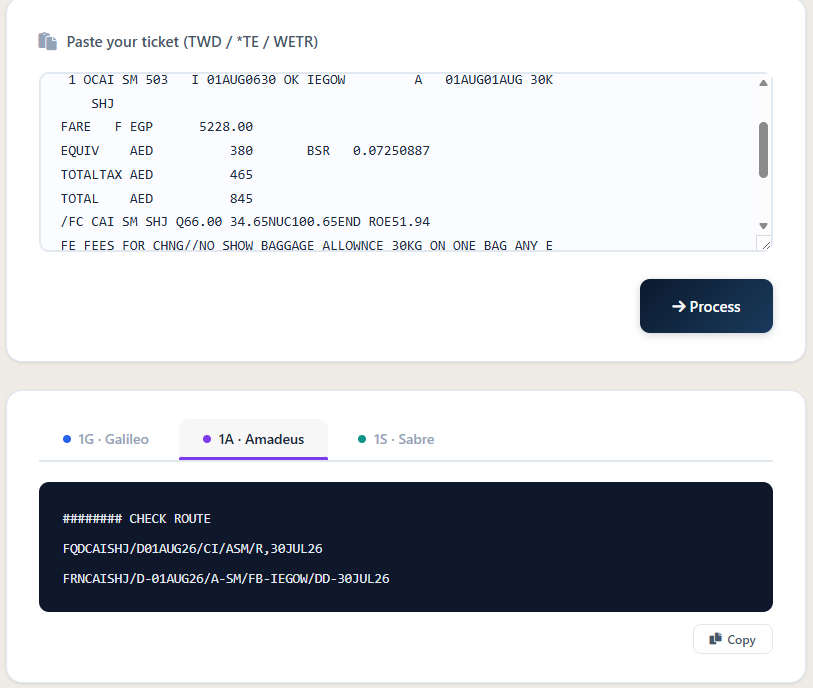
Task: Click the ######## CHECK ROUTE output line
Action: (137, 519)
